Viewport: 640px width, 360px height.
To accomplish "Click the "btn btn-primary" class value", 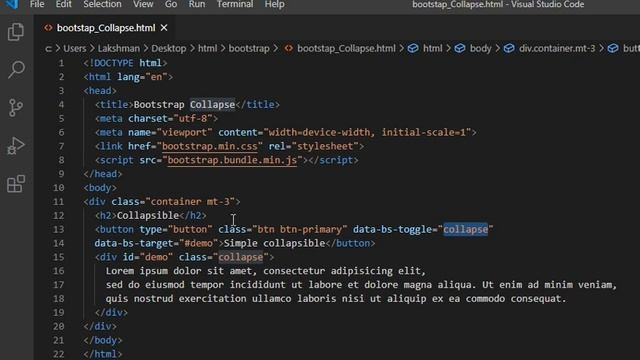I will tap(300, 229).
